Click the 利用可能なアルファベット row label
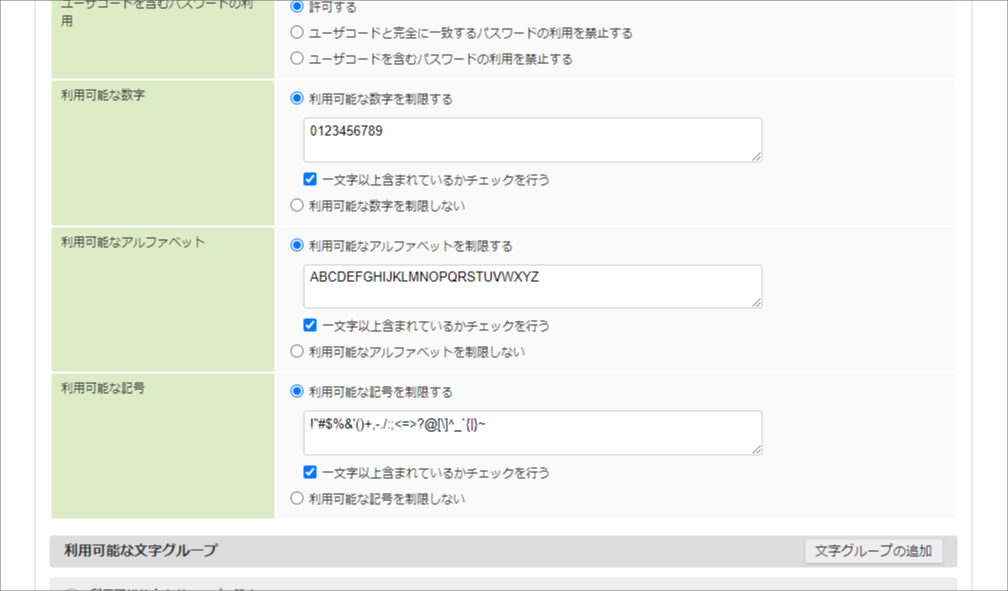 click(131, 241)
